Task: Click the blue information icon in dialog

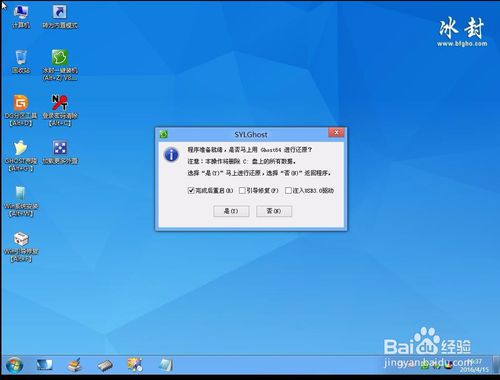Action: click(x=171, y=155)
